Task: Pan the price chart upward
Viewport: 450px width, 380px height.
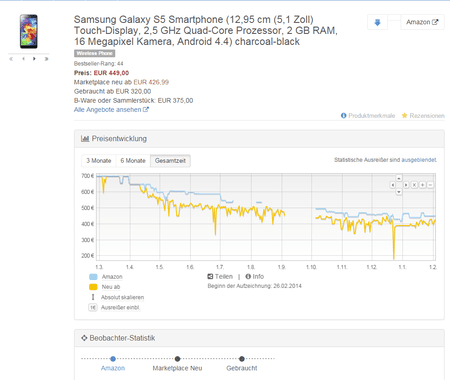Action: pos(399,178)
